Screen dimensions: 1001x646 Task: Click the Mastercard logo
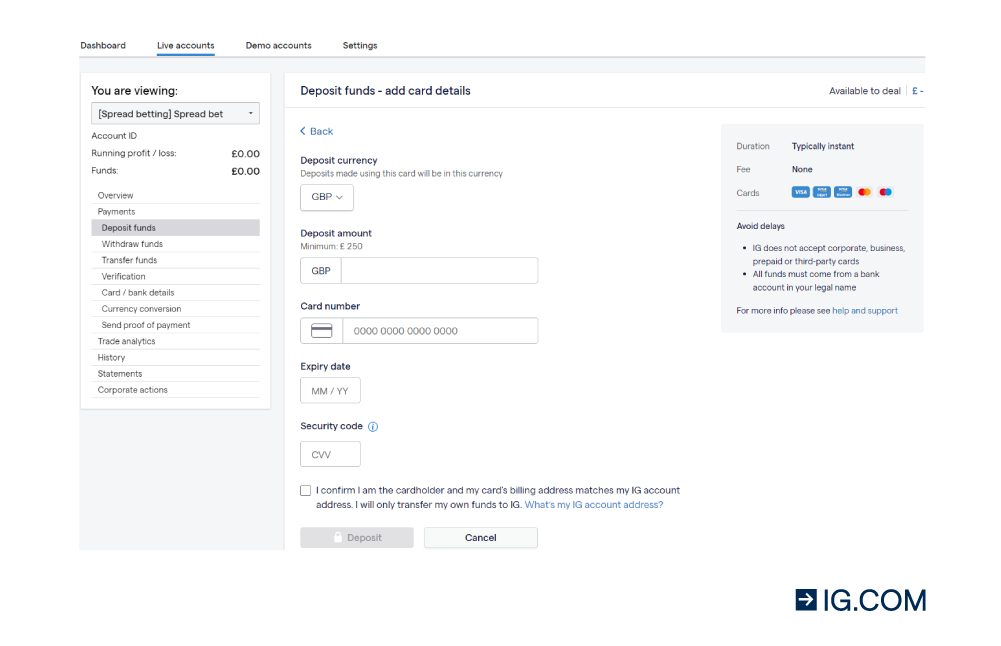864,192
